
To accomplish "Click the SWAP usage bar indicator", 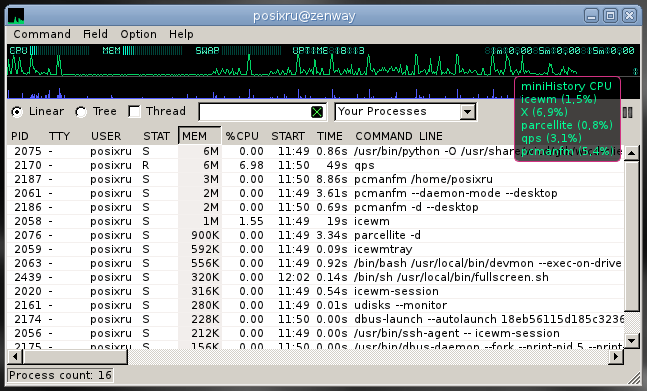I will point(238,51).
